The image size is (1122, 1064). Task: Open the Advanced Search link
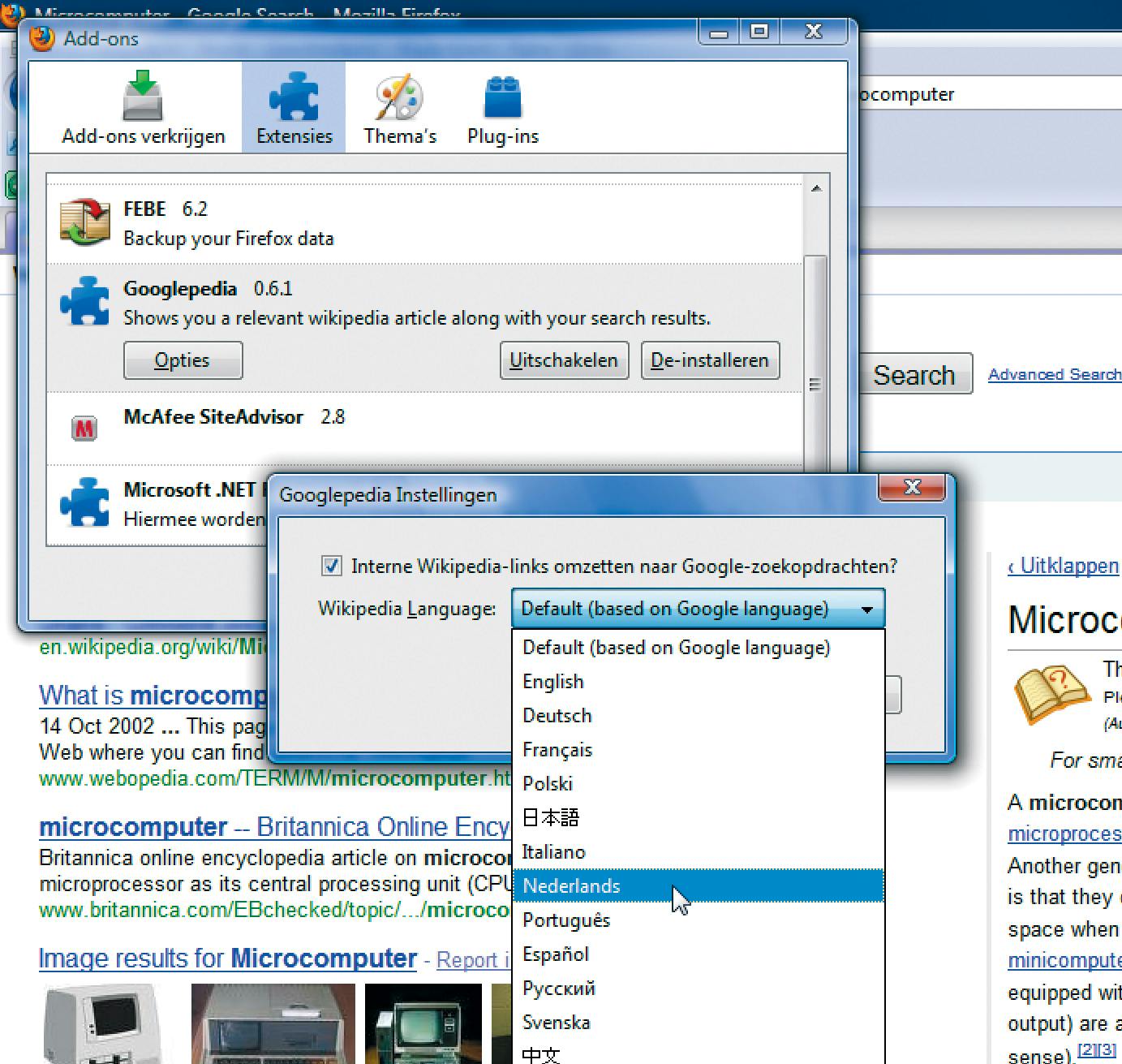(1055, 374)
